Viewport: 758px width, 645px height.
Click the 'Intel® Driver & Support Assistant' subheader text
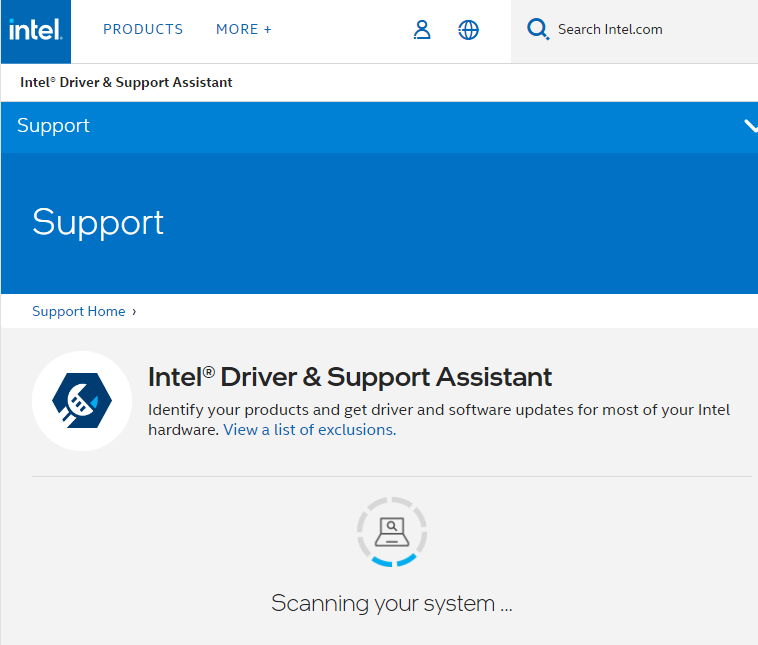tap(126, 83)
